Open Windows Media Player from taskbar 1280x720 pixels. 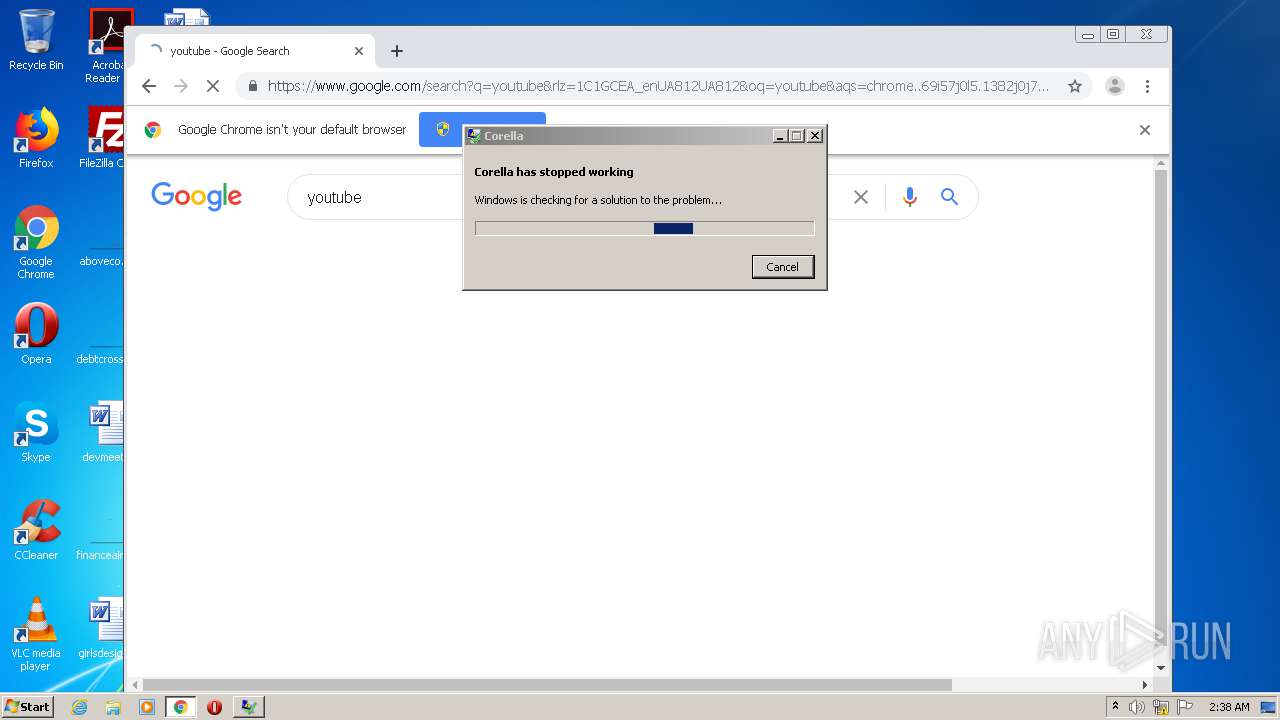[147, 707]
